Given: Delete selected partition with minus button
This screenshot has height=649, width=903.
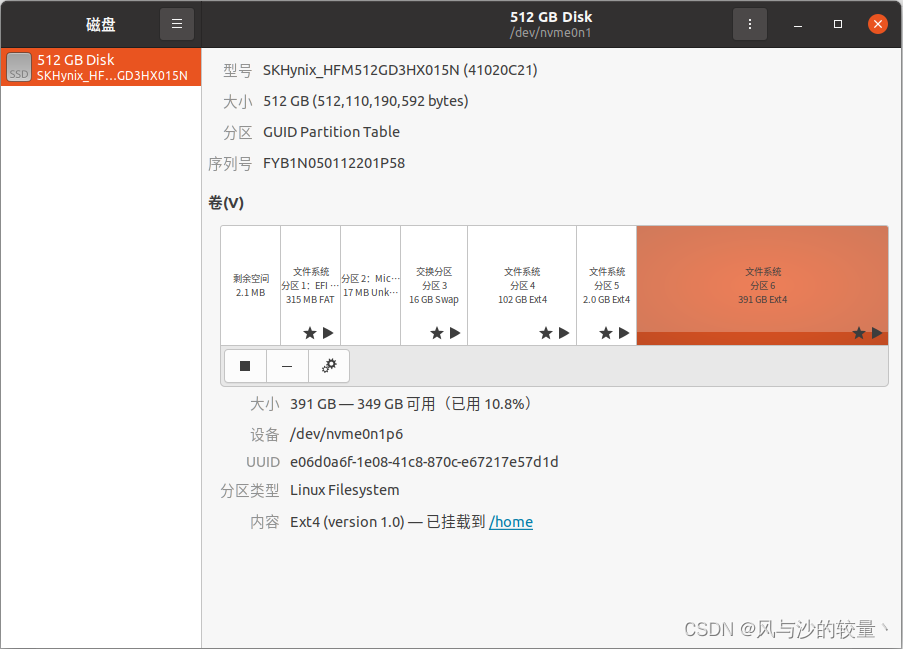Looking at the screenshot, I should click(x=287, y=366).
